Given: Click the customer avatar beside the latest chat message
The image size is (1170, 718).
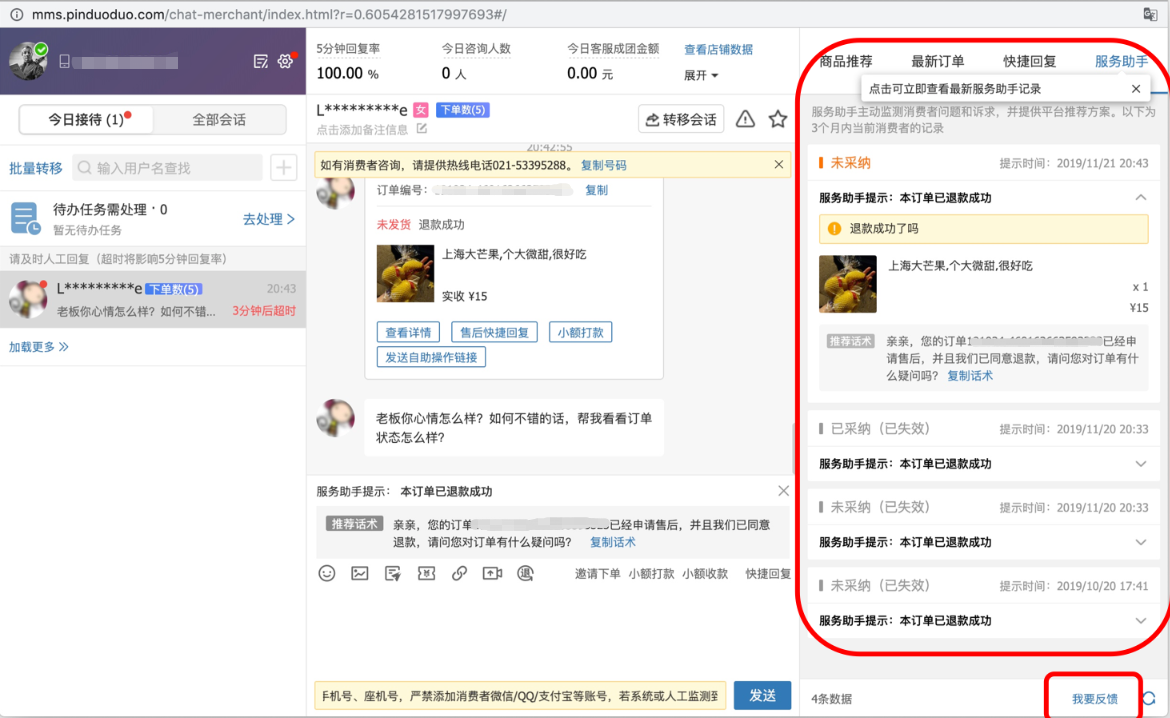Looking at the screenshot, I should pos(336,418).
